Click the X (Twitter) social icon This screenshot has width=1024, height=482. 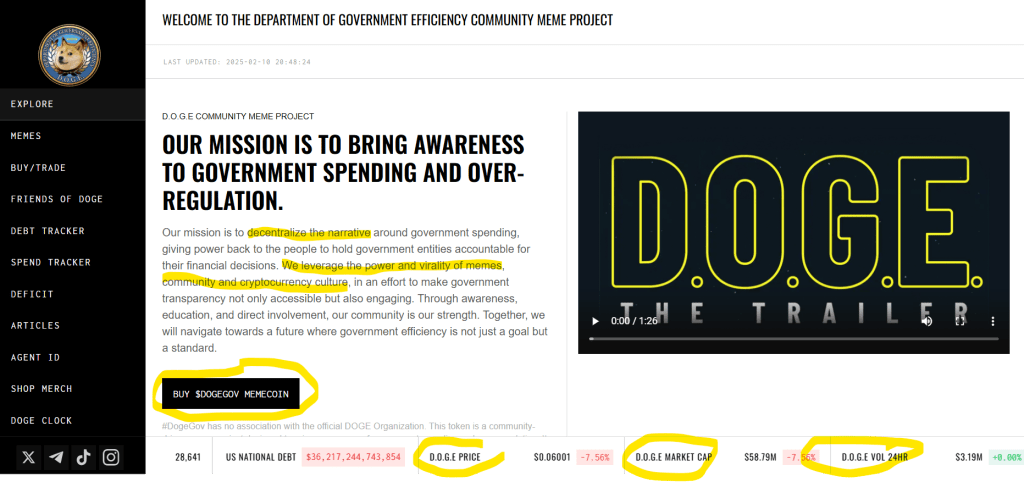tap(28, 457)
